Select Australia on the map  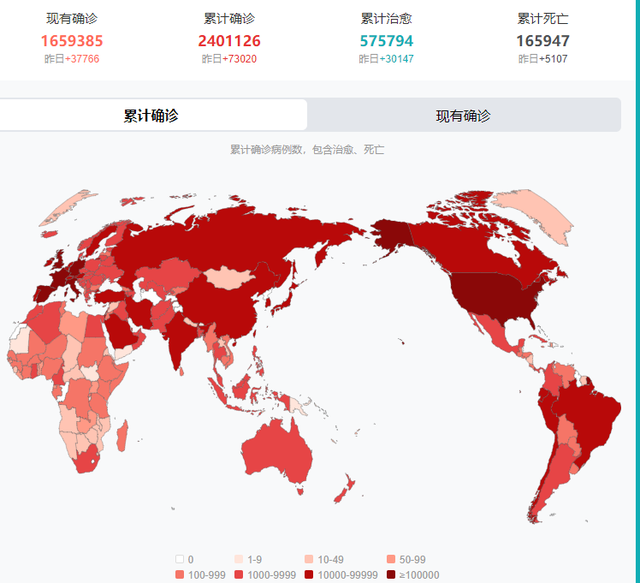click(x=278, y=453)
